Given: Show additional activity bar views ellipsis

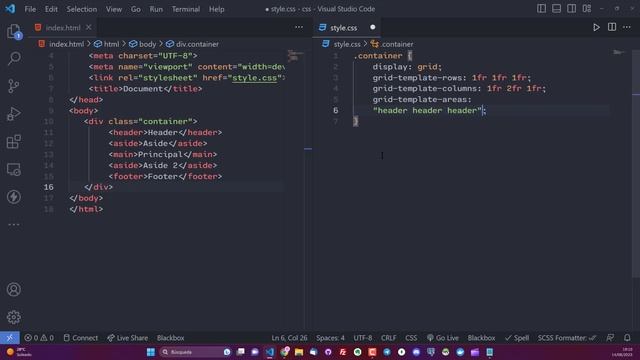Looking at the screenshot, I should coord(13,224).
